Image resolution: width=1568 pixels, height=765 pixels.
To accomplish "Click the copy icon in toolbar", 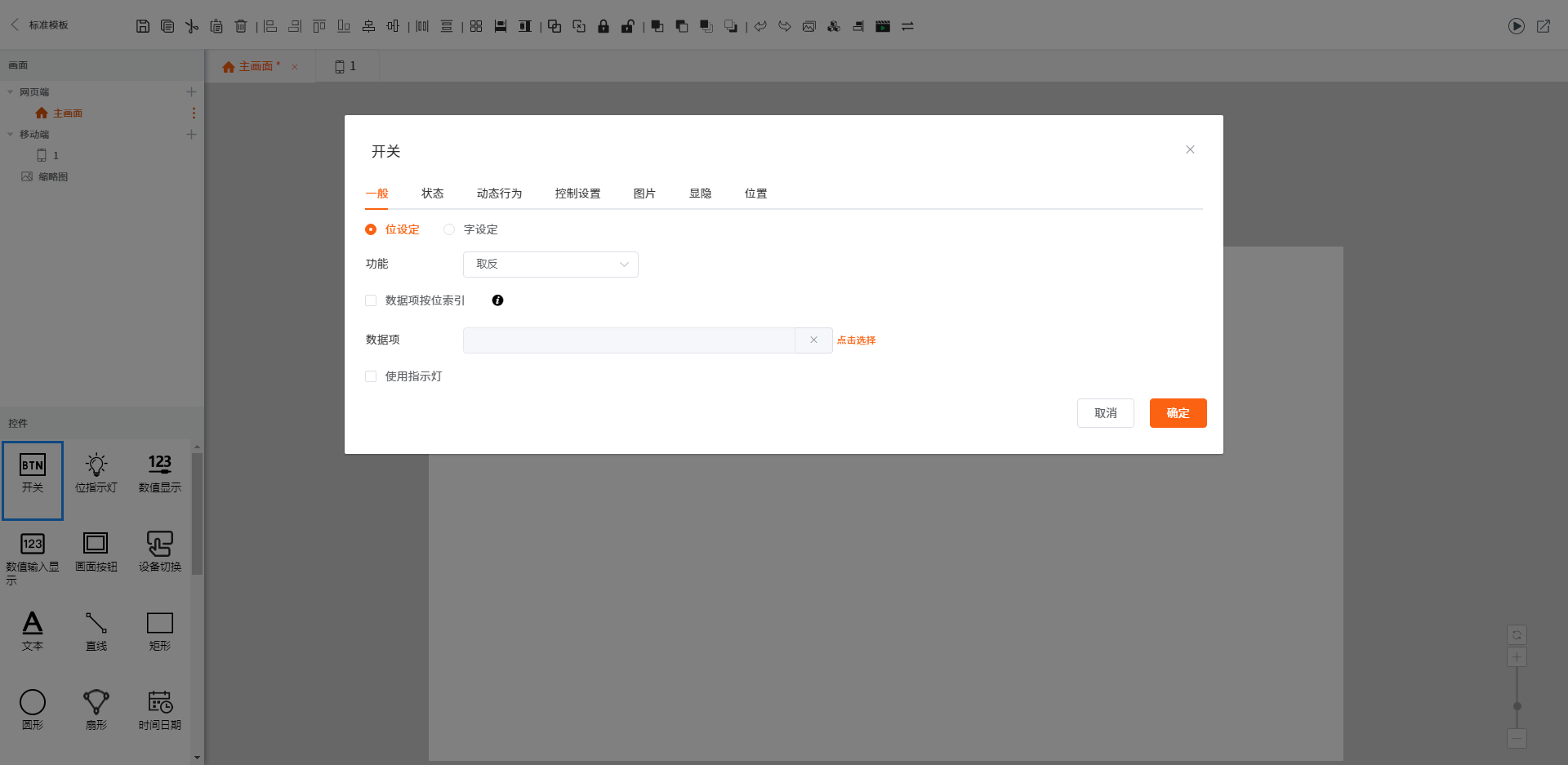I will pyautogui.click(x=167, y=26).
